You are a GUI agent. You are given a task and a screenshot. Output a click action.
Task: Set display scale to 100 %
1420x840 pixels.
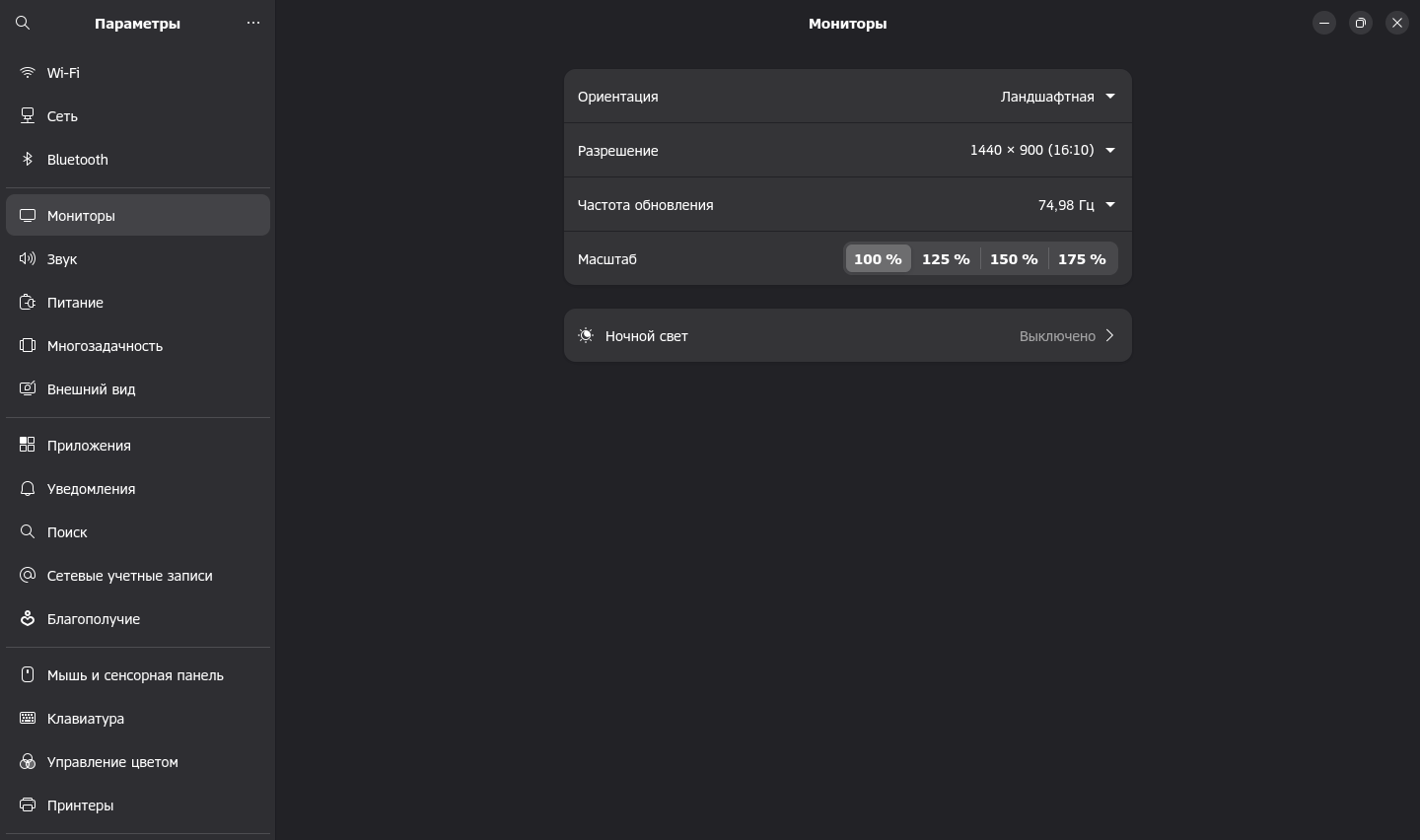click(x=878, y=259)
